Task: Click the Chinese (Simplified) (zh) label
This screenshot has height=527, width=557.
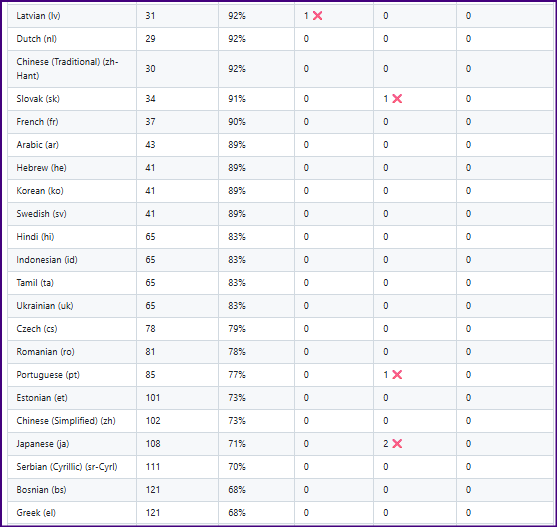Action: pyautogui.click(x=66, y=421)
